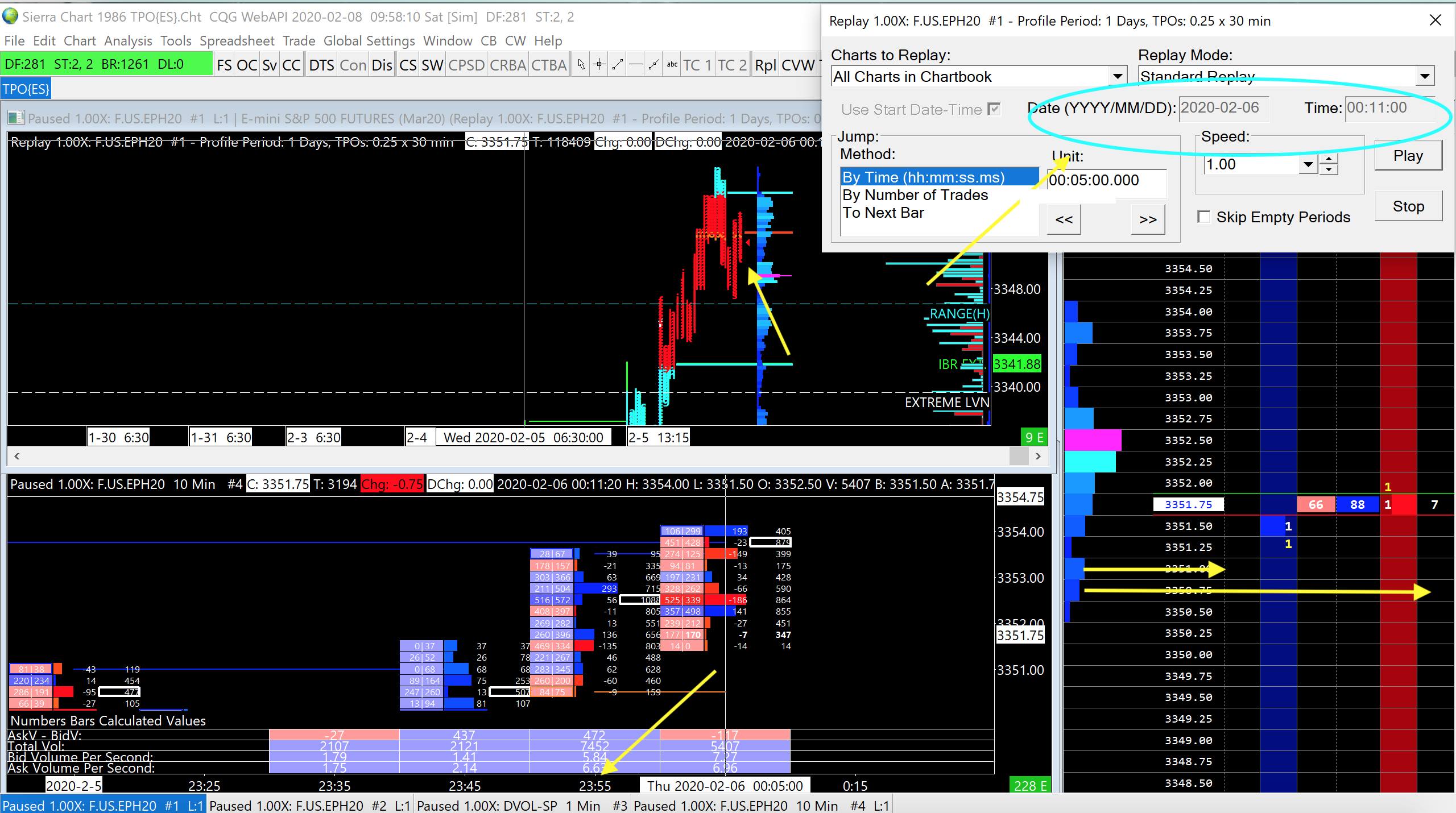Viewport: 1456px width, 813px height.
Task: Open the Analysis menu
Action: click(x=128, y=41)
